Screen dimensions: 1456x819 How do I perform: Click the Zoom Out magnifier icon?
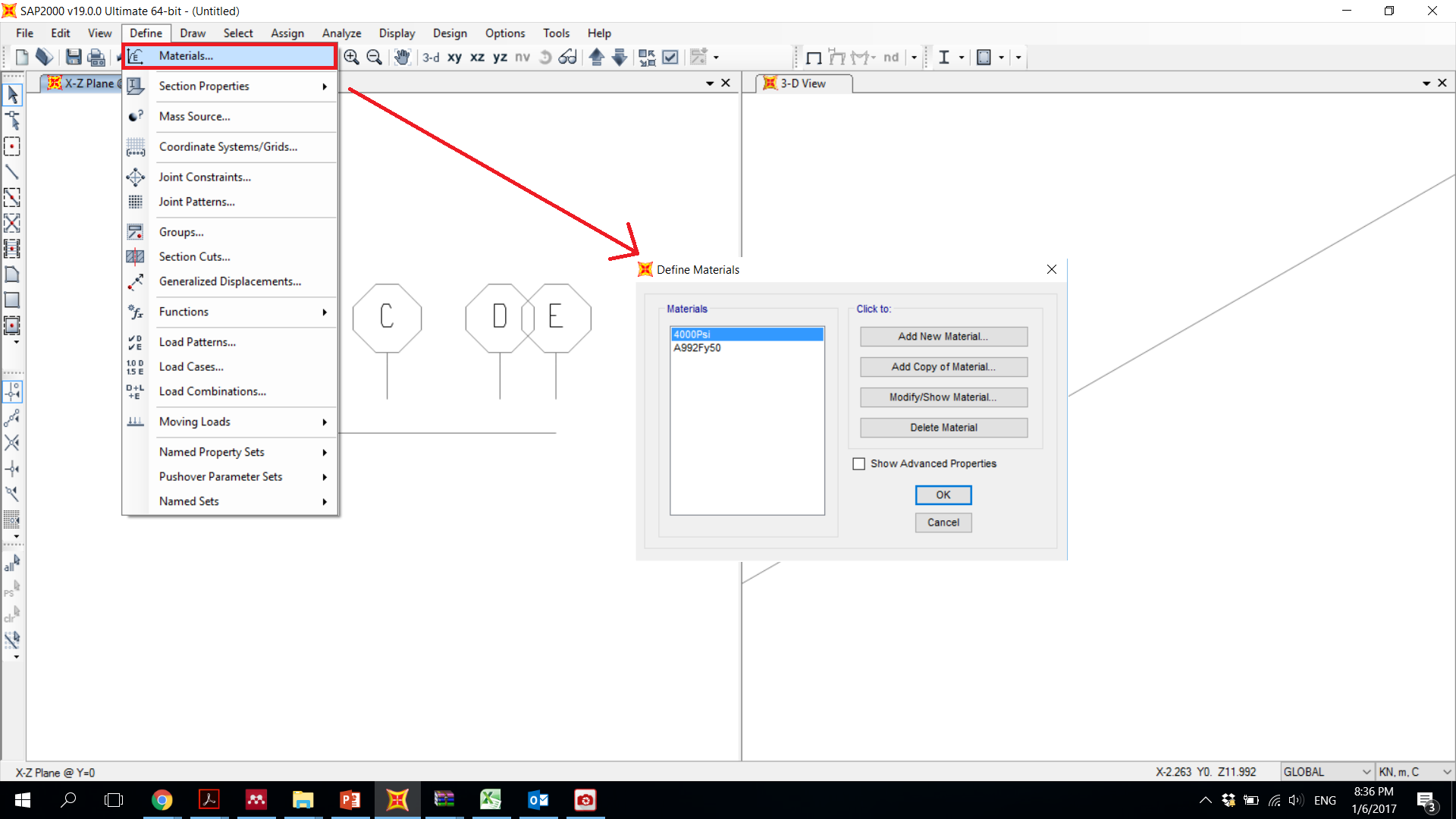tap(374, 57)
